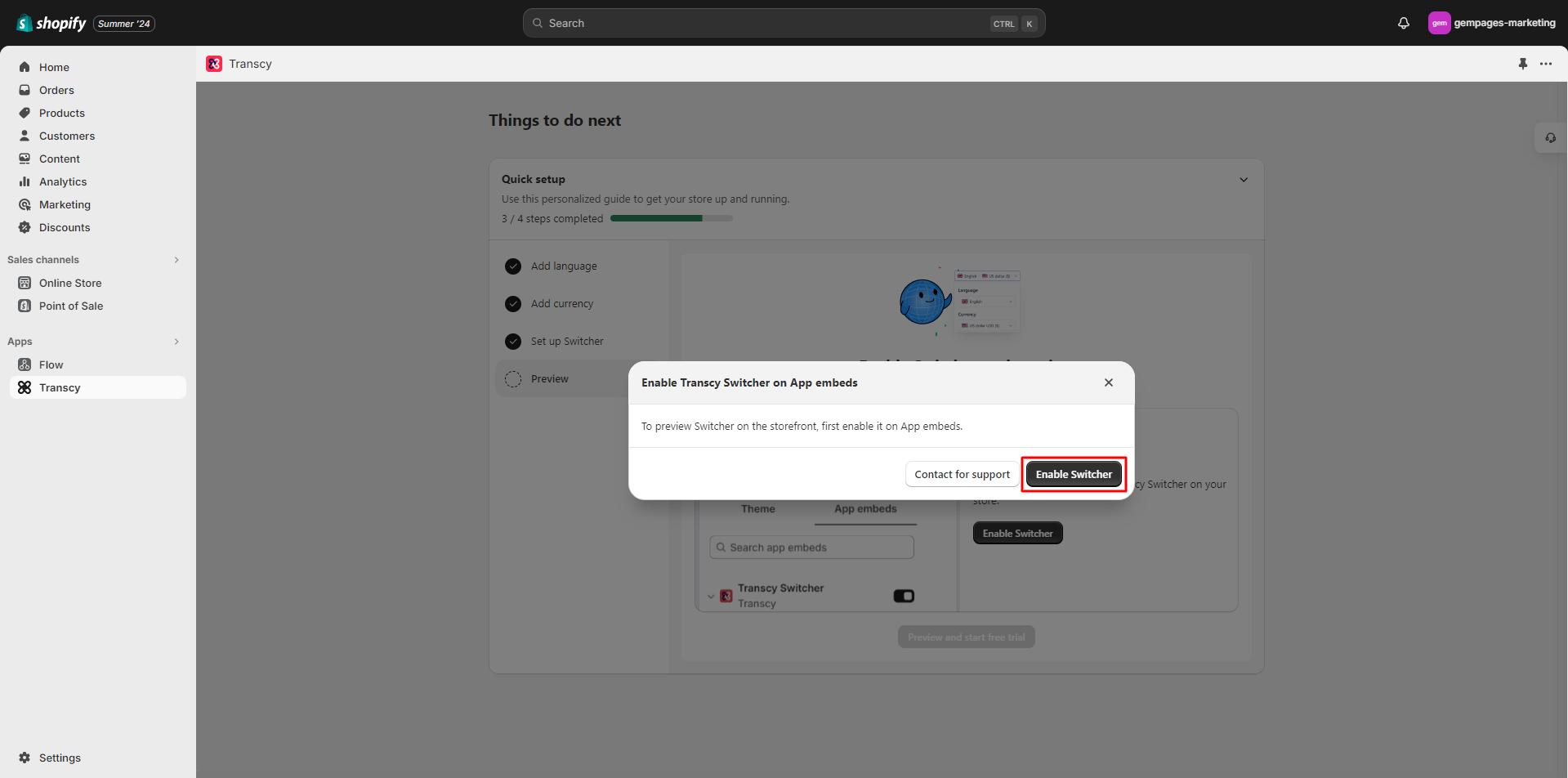This screenshot has height=778, width=1568.
Task: Open the Analytics section
Action: (x=63, y=181)
